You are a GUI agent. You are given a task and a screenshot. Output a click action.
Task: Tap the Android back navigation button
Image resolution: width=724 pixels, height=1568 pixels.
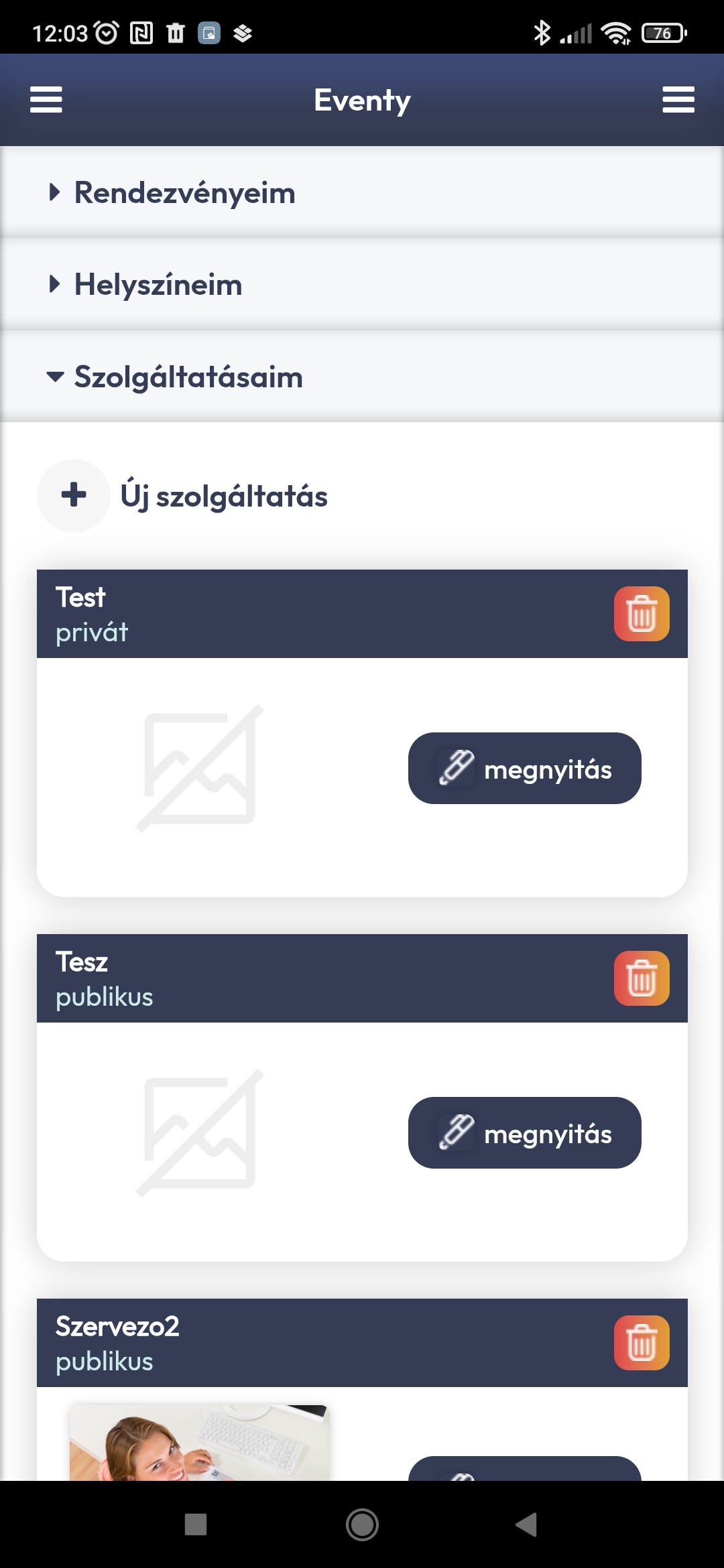pyautogui.click(x=527, y=1524)
